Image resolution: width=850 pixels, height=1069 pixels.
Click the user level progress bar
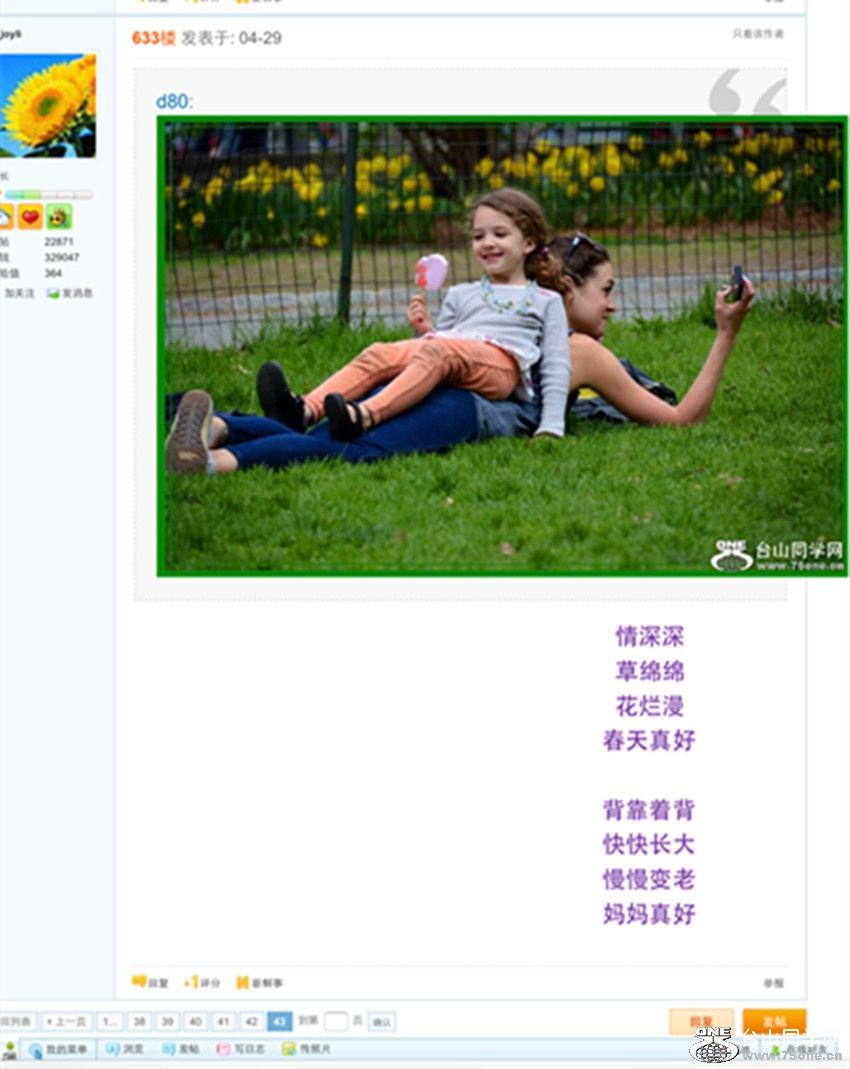tap(48, 195)
